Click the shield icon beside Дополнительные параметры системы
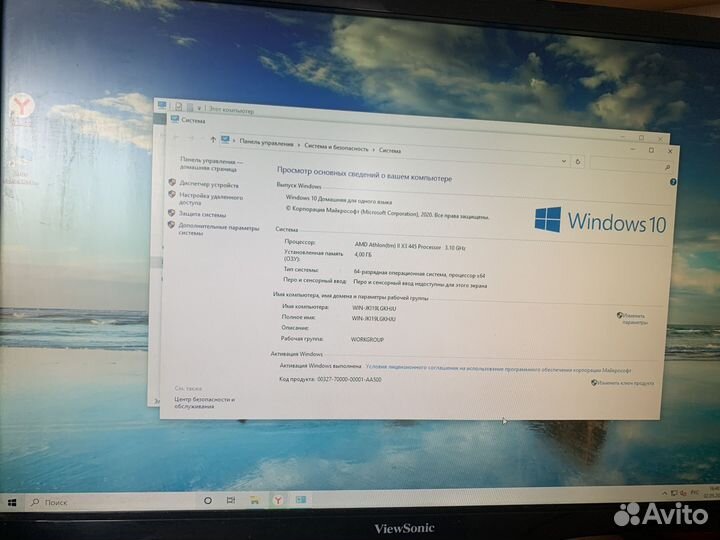Screen dimensions: 720x540 pyautogui.click(x=171, y=225)
